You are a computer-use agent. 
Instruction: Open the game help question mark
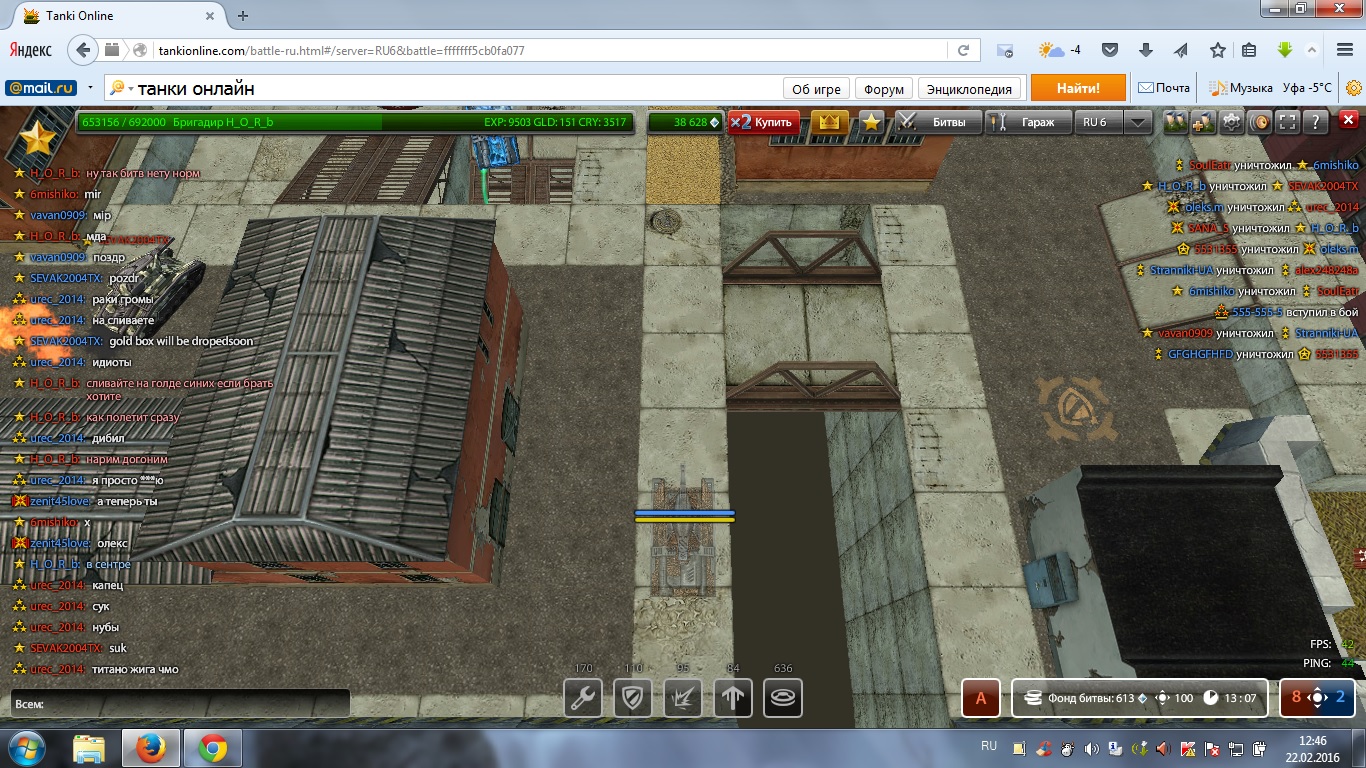pyautogui.click(x=1316, y=122)
